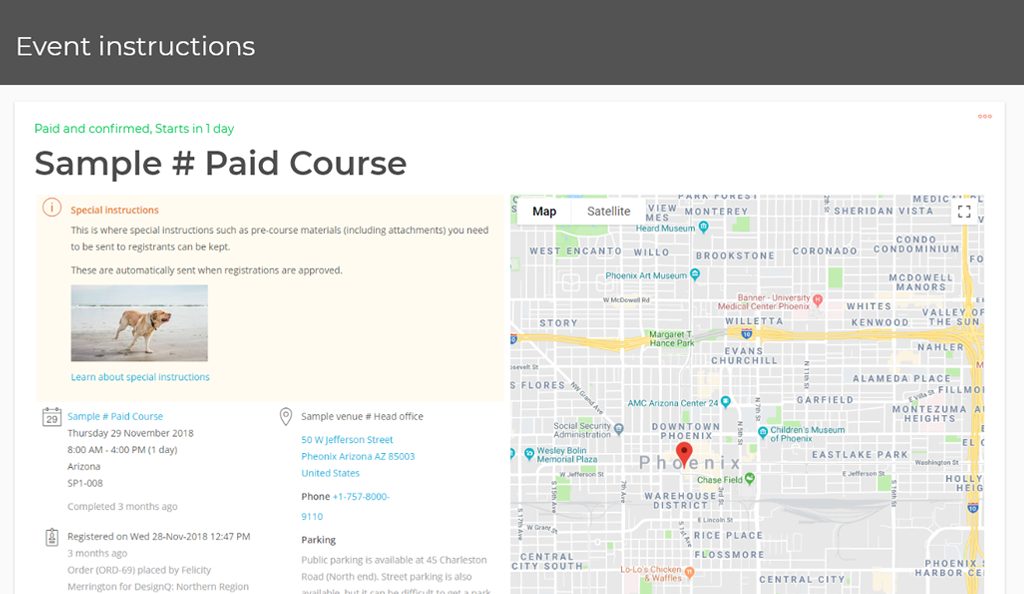Click the Chase Field map pin
The width and height of the screenshot is (1024, 594).
pos(750,478)
